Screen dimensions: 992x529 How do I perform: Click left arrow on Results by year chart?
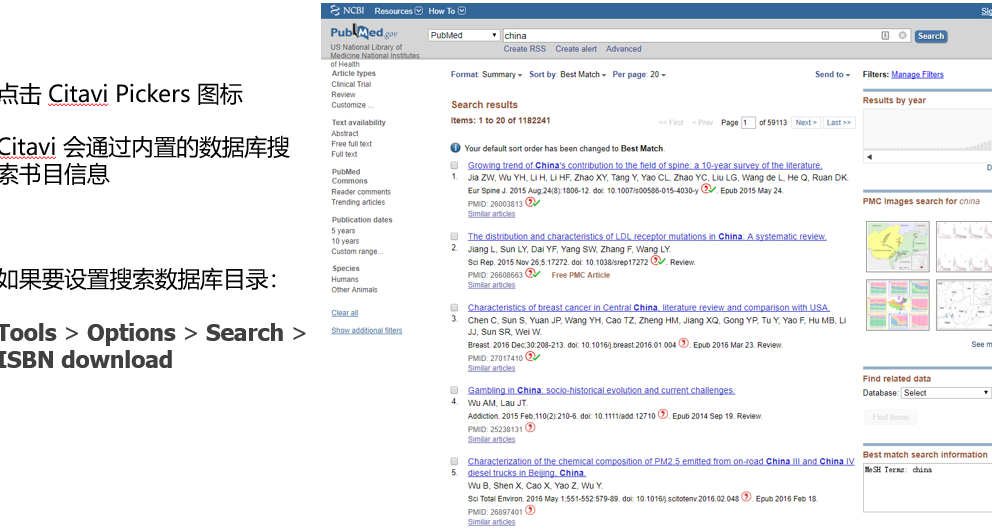[869, 157]
